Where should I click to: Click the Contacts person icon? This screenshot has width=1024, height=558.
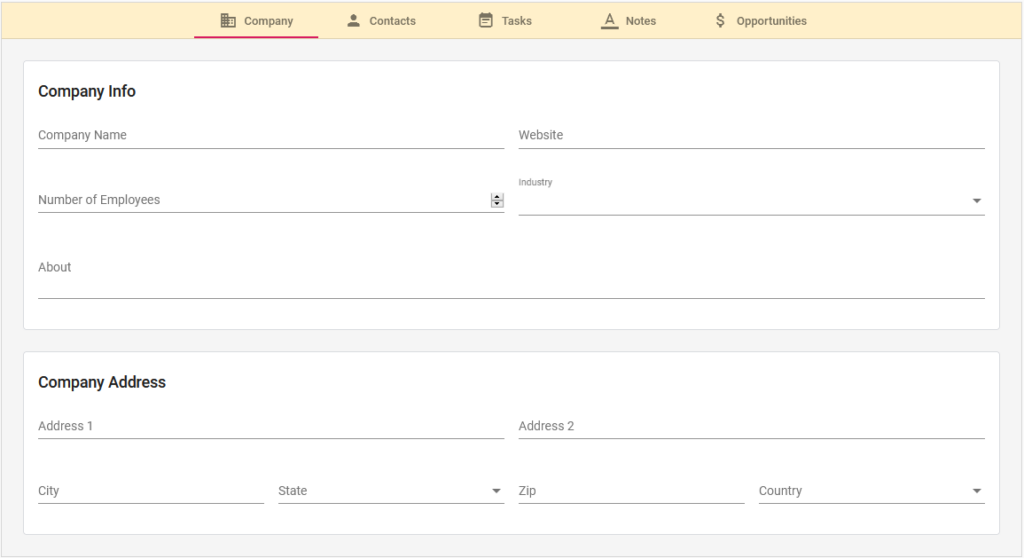[353, 20]
